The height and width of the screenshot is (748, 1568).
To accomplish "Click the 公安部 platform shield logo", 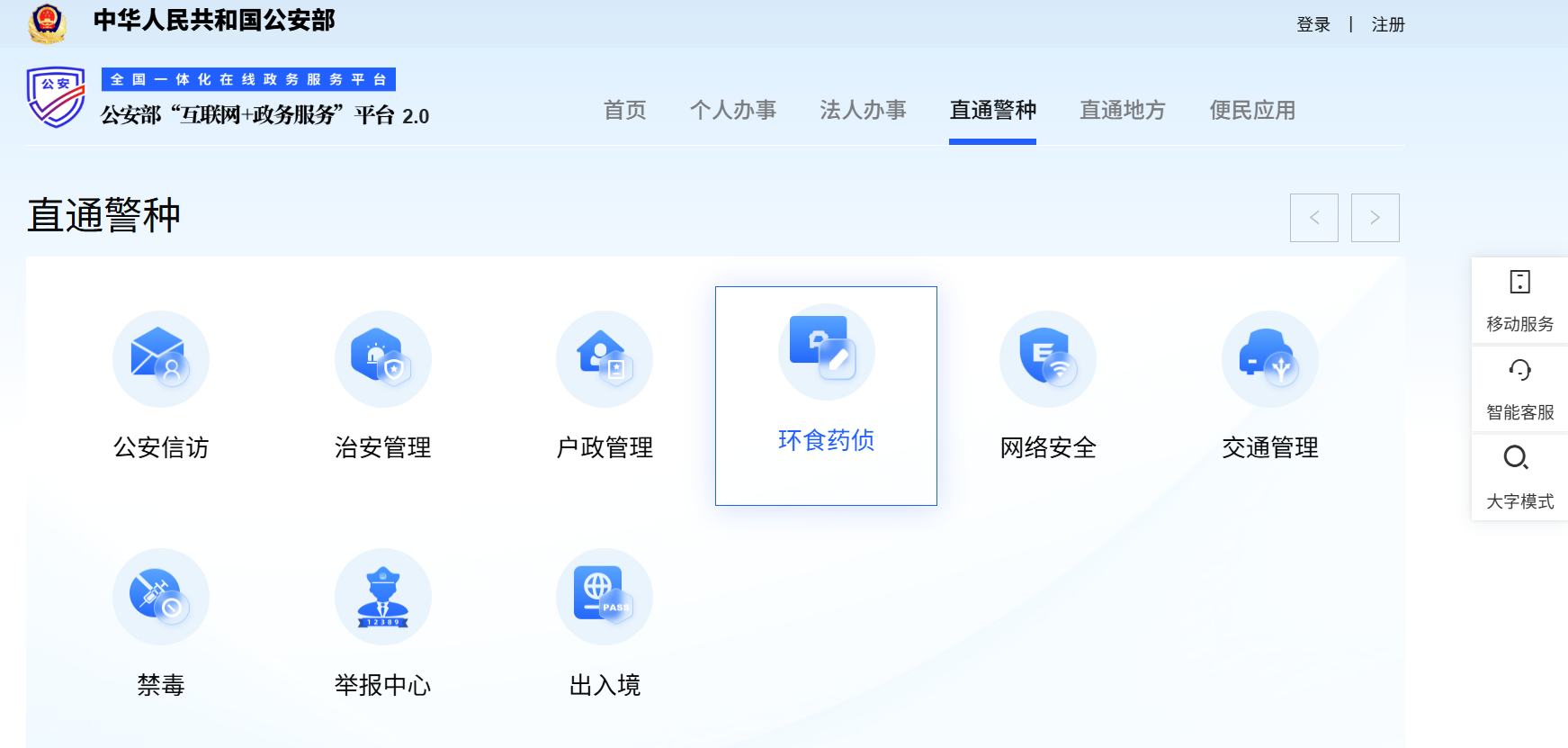I will (x=56, y=97).
